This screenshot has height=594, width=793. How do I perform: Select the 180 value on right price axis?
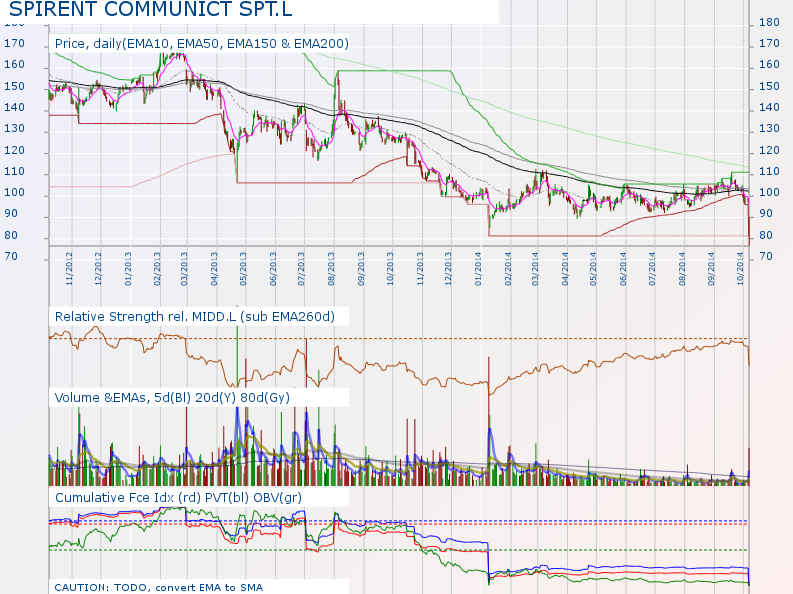pyautogui.click(x=769, y=22)
